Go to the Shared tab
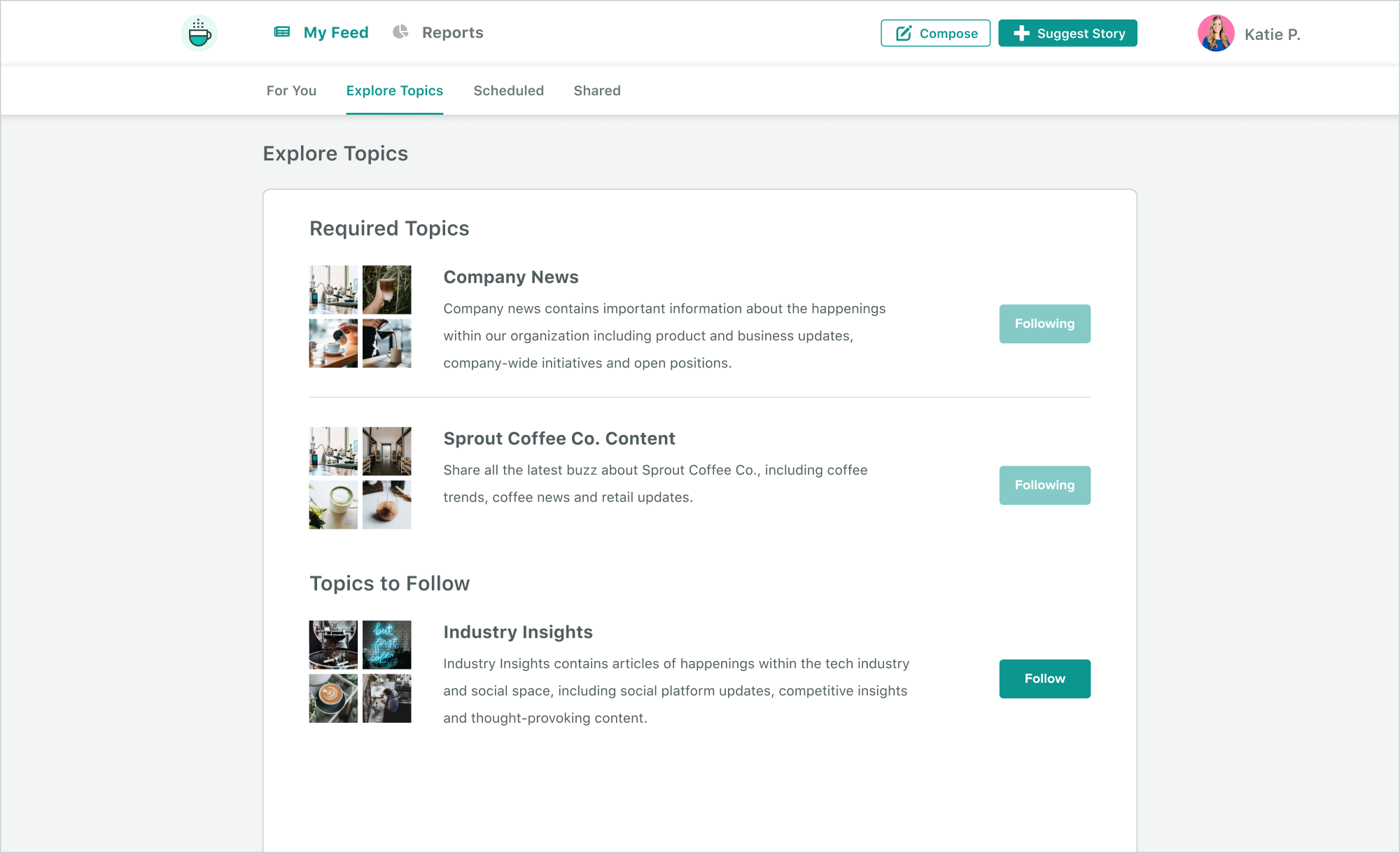The height and width of the screenshot is (853, 1400). tap(597, 91)
